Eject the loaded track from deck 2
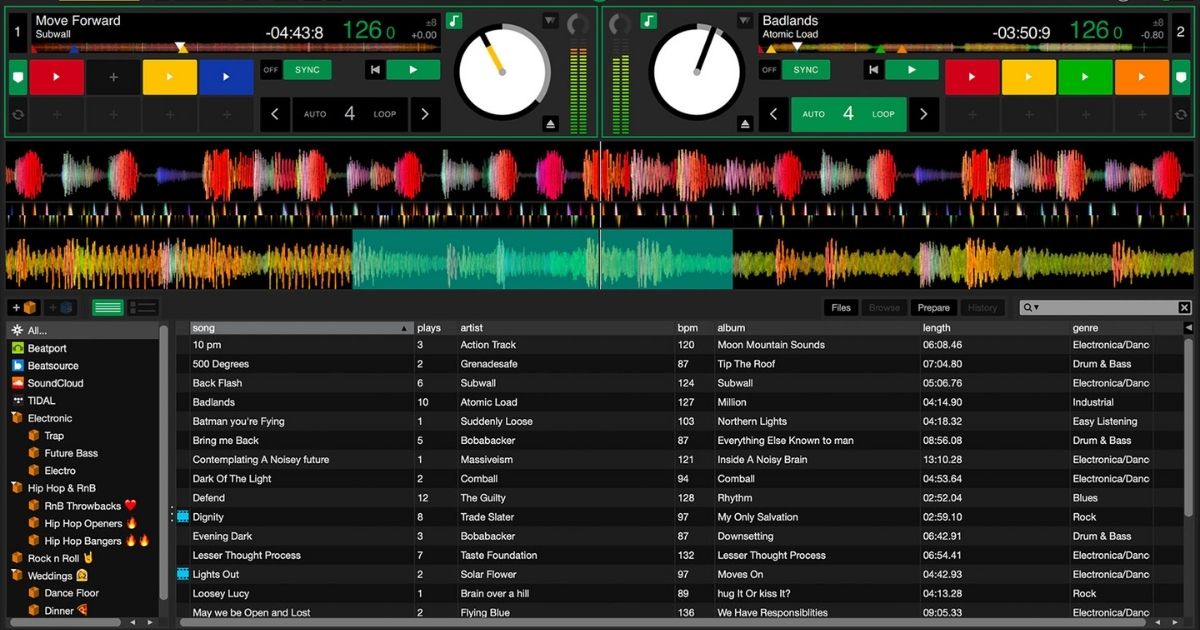Image resolution: width=1200 pixels, height=630 pixels. 745,125
